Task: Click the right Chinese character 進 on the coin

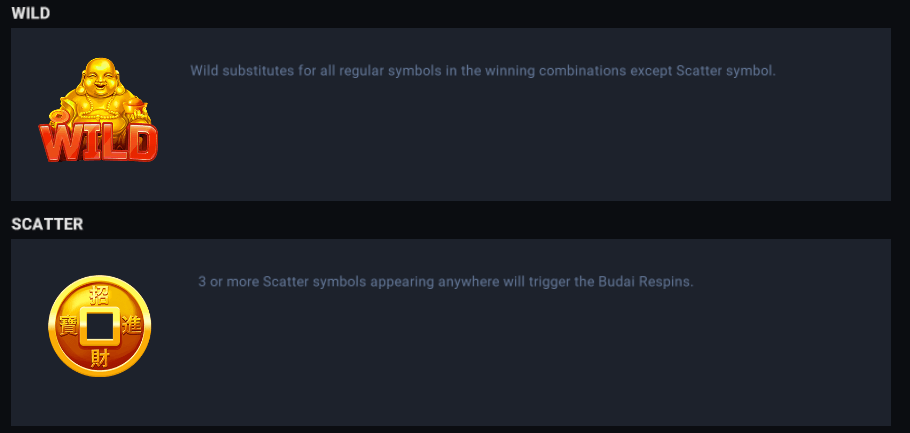Action: [130, 327]
